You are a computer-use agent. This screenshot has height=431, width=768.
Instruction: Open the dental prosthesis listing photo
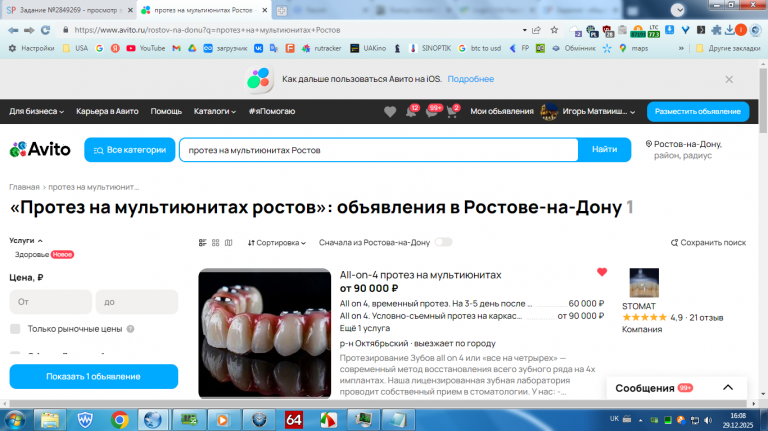click(264, 333)
